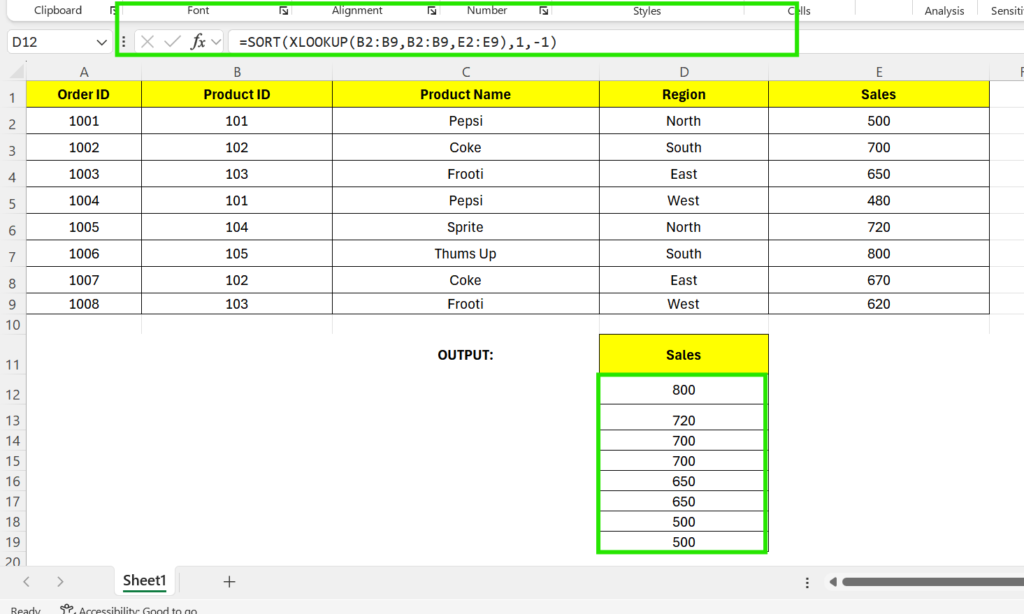Image resolution: width=1024 pixels, height=614 pixels.
Task: Go to previous sheet arrow
Action: pyautogui.click(x=26, y=581)
